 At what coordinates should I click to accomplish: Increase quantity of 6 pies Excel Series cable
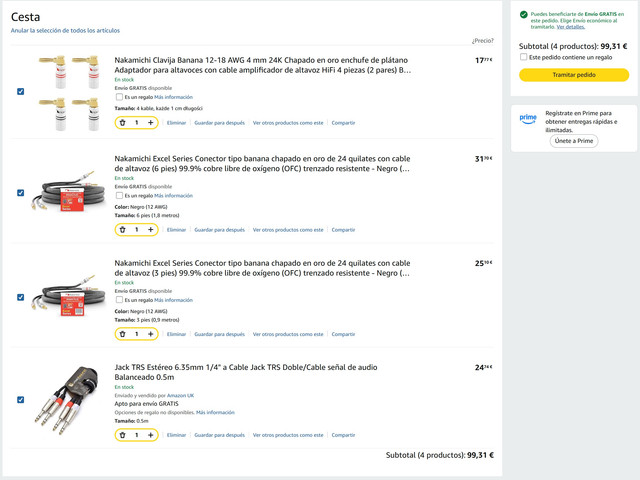151,229
